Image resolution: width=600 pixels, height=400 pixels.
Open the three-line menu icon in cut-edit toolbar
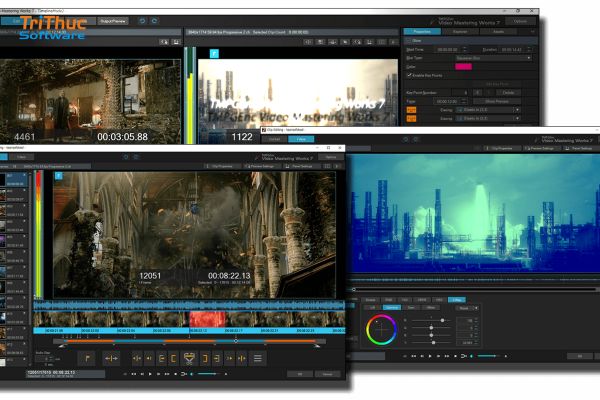tap(258, 359)
